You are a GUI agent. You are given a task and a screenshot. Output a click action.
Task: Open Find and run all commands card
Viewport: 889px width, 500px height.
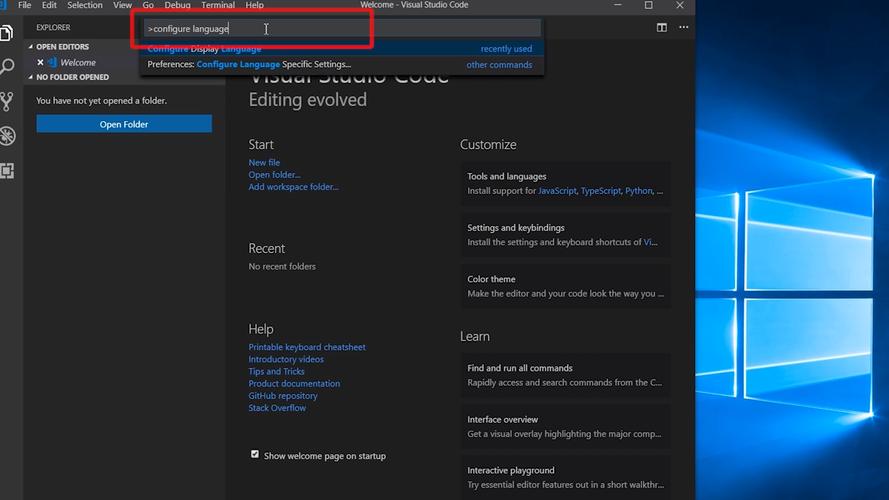565,375
